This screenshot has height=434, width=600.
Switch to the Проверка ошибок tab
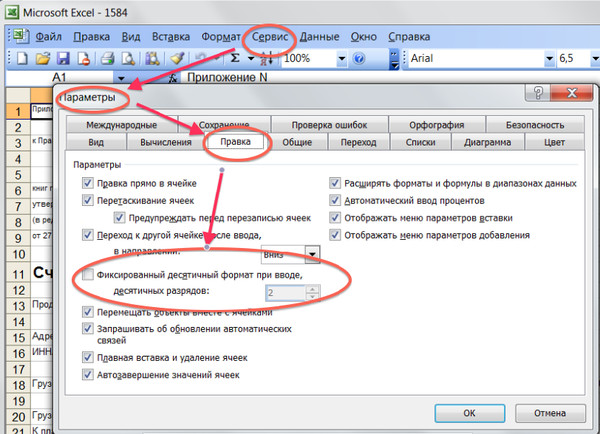click(x=329, y=125)
